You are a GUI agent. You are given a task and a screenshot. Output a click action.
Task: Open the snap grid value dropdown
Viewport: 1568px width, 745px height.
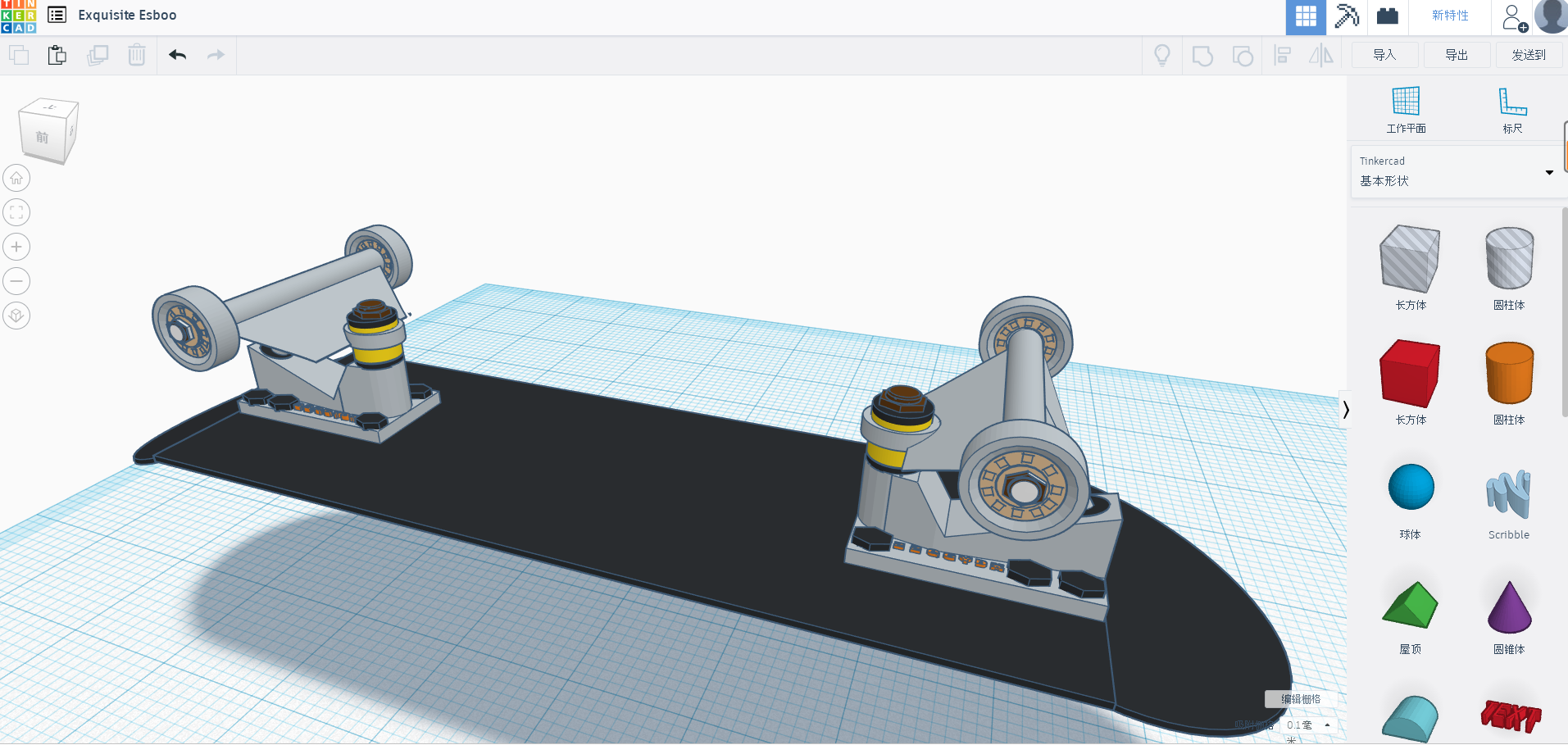click(1309, 725)
